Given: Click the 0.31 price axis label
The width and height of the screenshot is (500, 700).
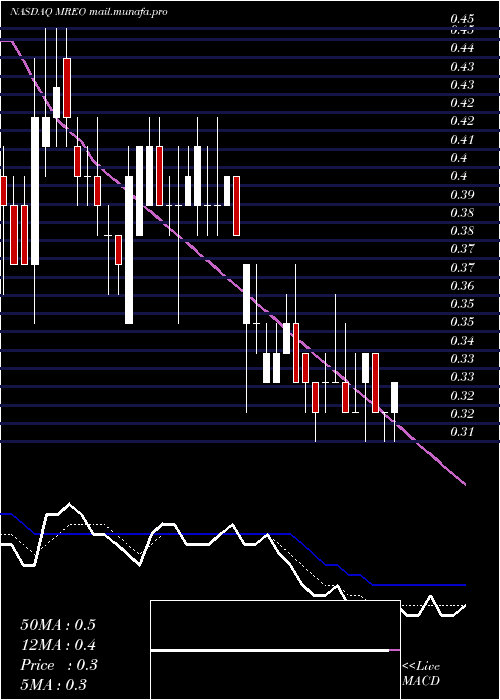Looking at the screenshot, I should [462, 432].
